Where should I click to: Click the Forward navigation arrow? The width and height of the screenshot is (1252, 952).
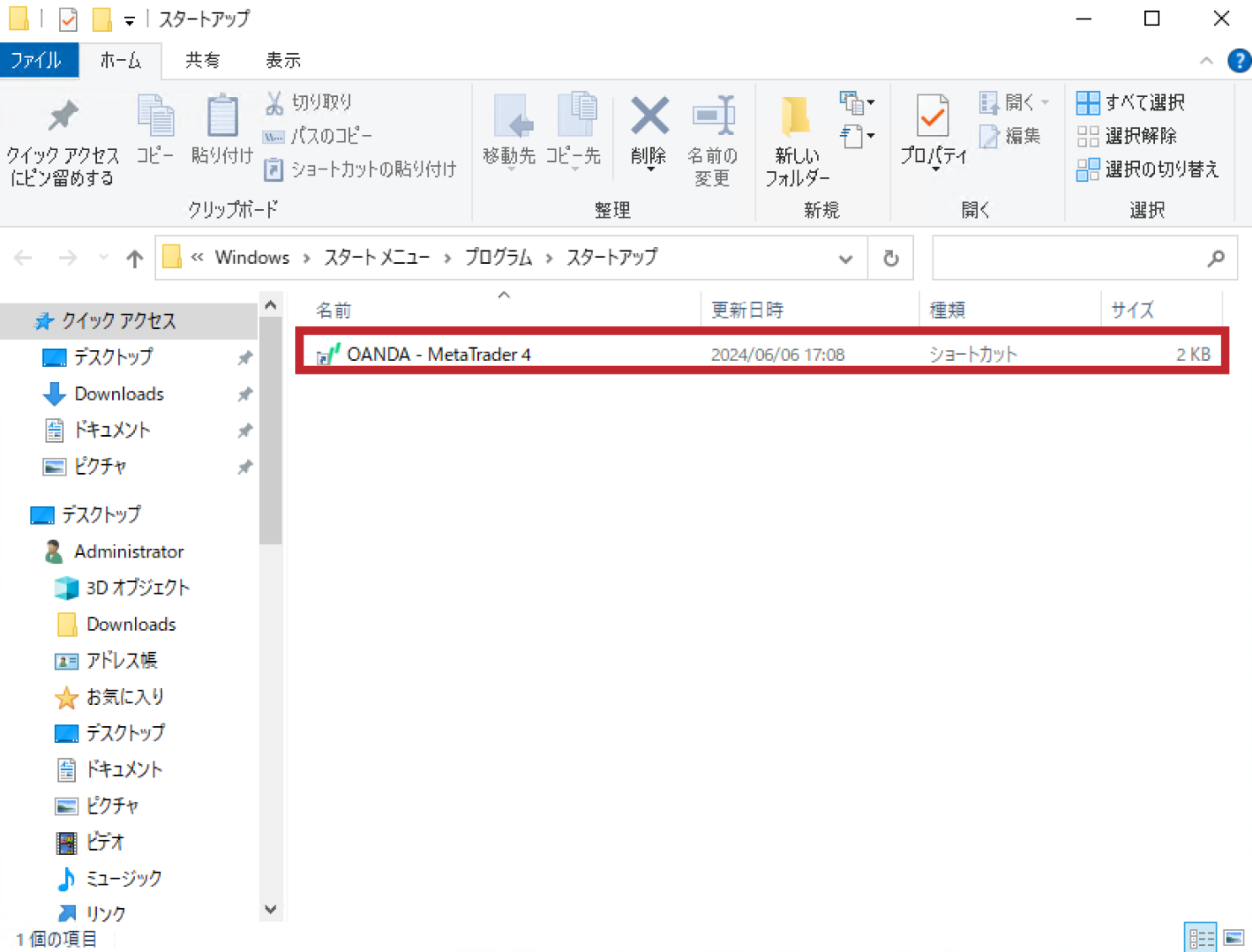point(67,258)
